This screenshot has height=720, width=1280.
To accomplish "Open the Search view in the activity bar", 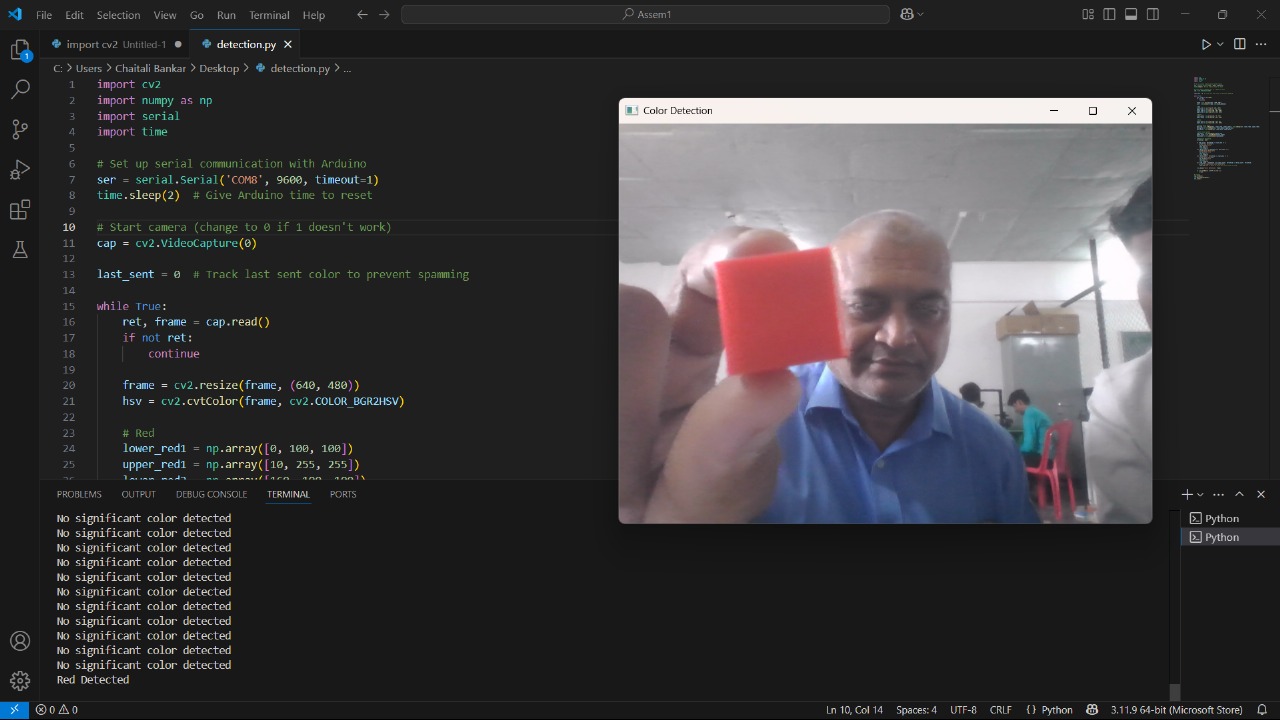I will click(20, 90).
